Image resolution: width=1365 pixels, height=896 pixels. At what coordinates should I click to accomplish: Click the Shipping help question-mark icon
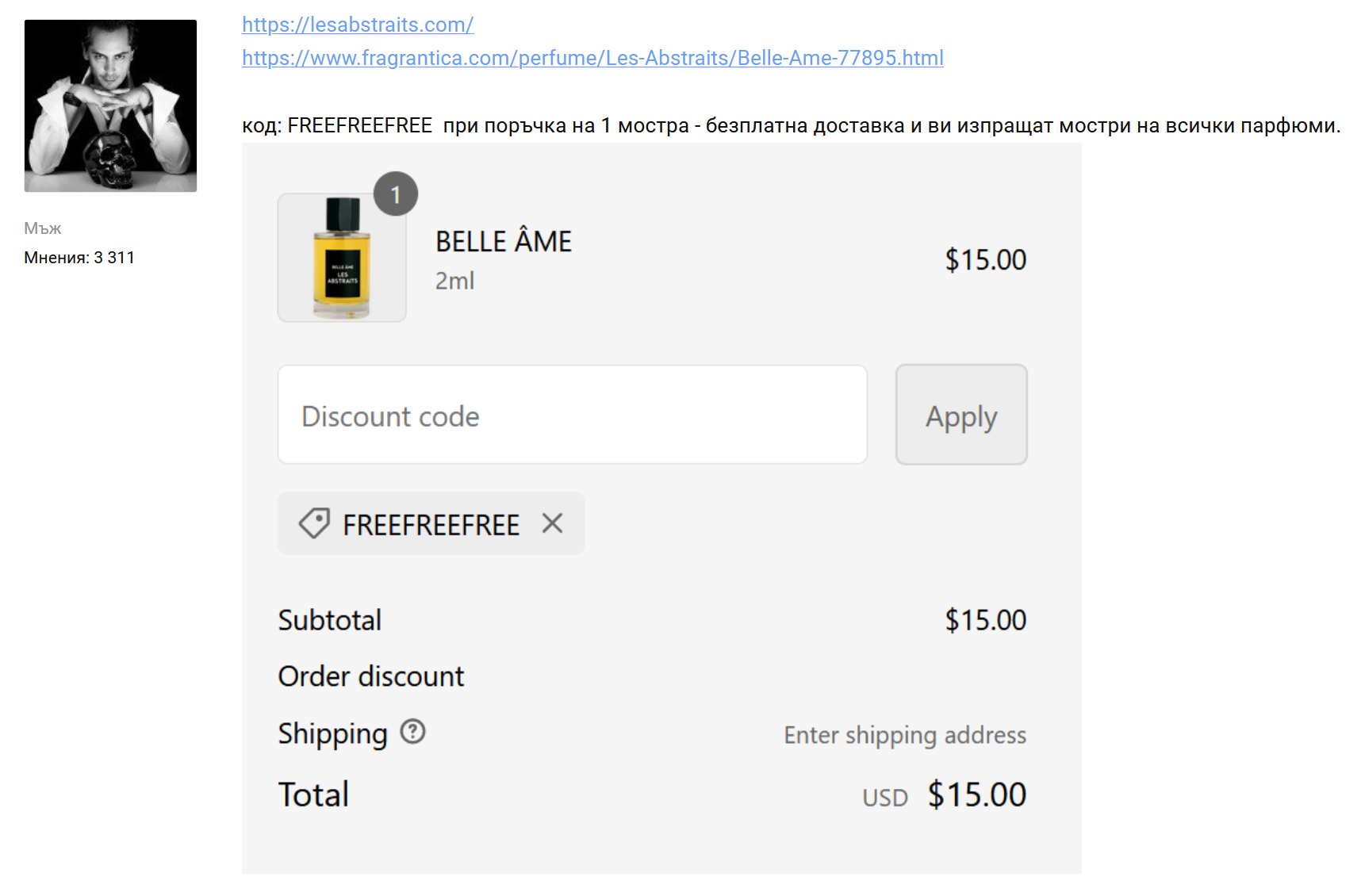(x=412, y=731)
